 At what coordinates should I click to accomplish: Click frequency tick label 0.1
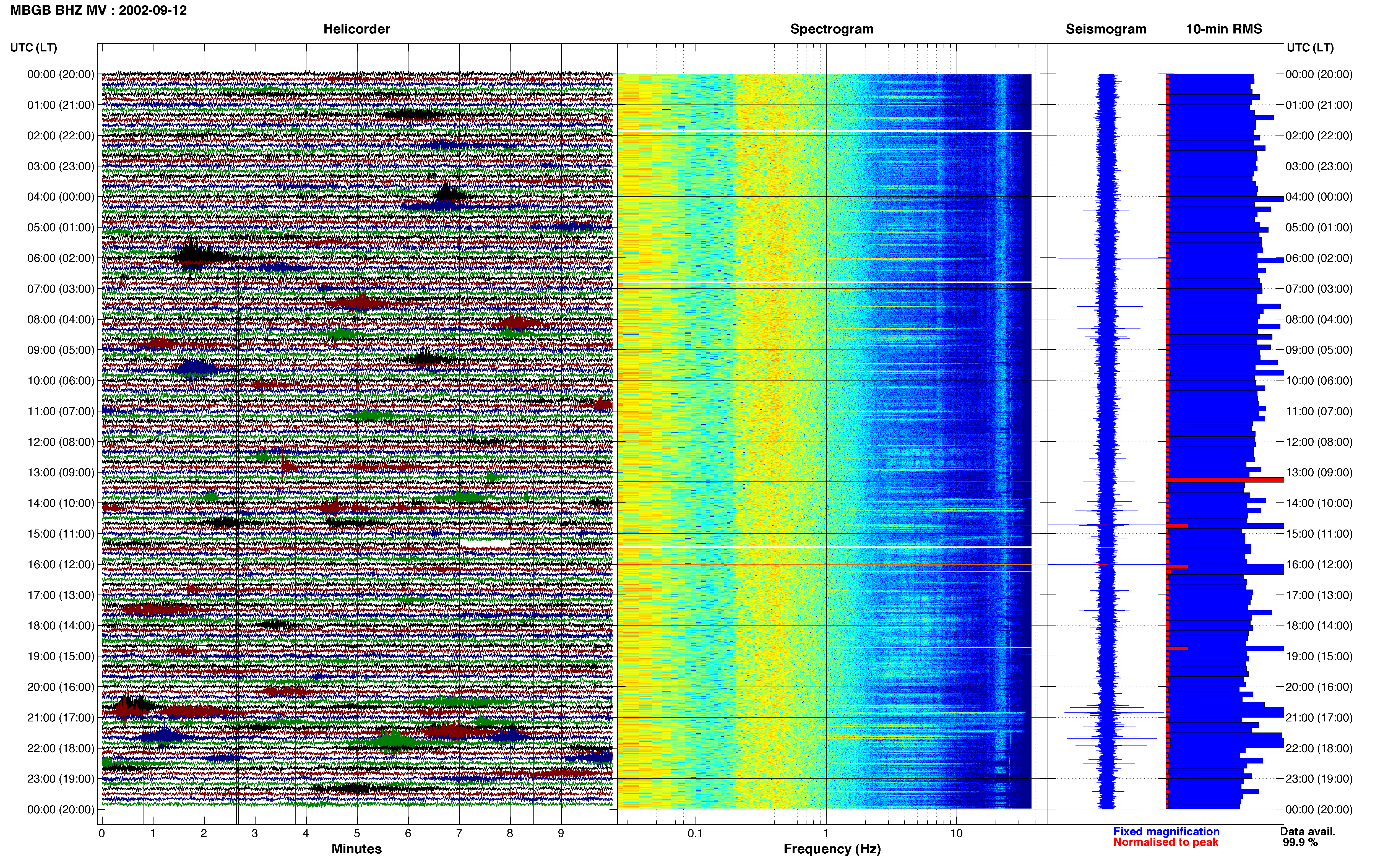(x=695, y=833)
